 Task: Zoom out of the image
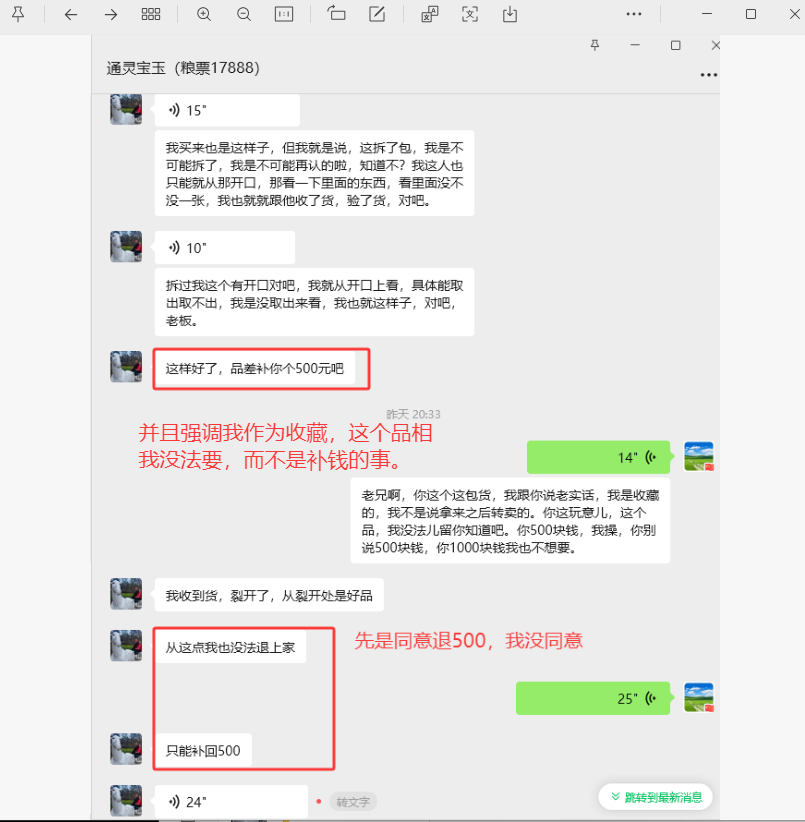coord(244,14)
